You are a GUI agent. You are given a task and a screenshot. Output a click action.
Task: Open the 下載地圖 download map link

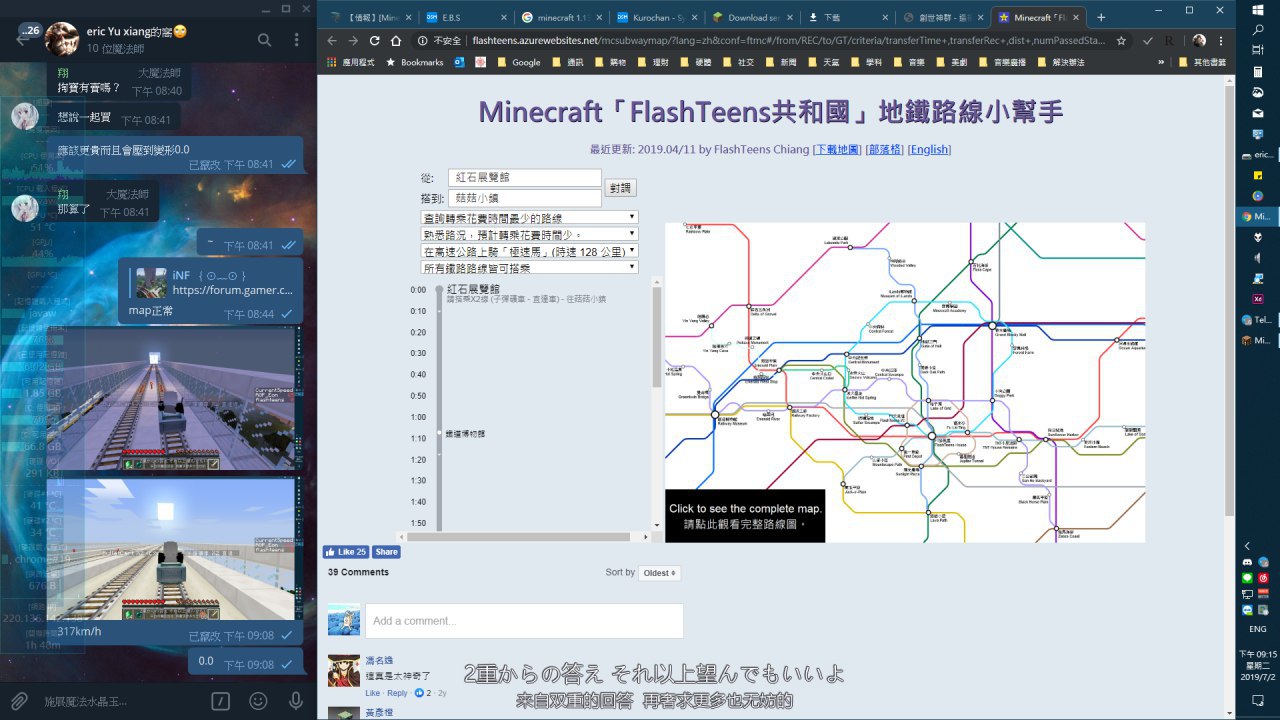tap(837, 150)
